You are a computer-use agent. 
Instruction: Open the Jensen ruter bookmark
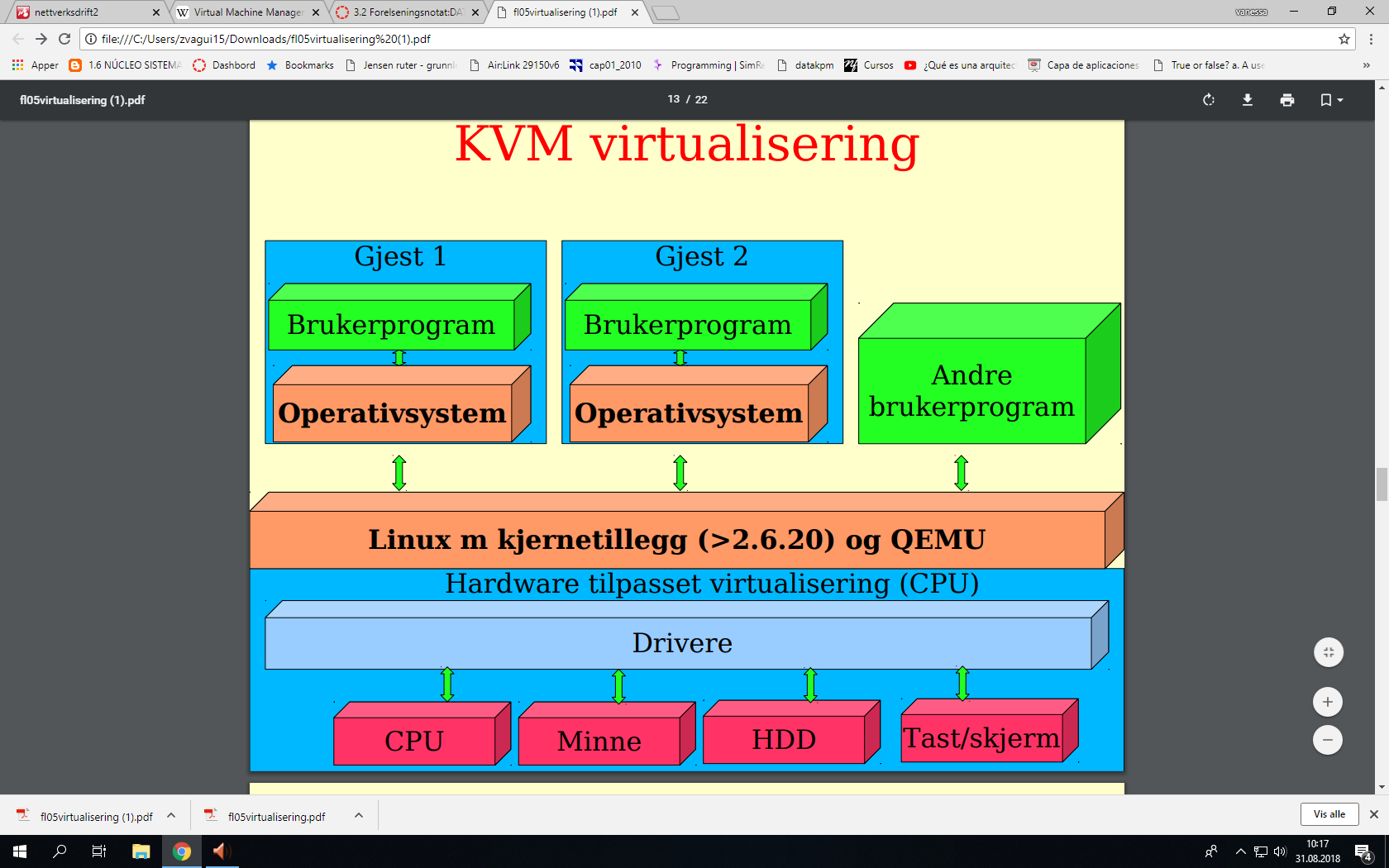coord(402,65)
